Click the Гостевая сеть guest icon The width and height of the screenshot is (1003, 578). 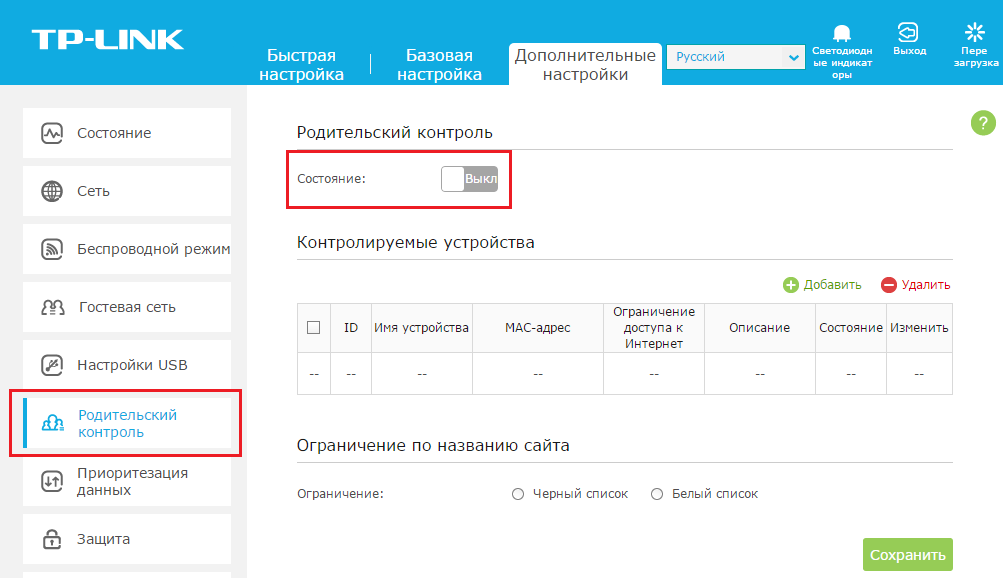[x=52, y=307]
